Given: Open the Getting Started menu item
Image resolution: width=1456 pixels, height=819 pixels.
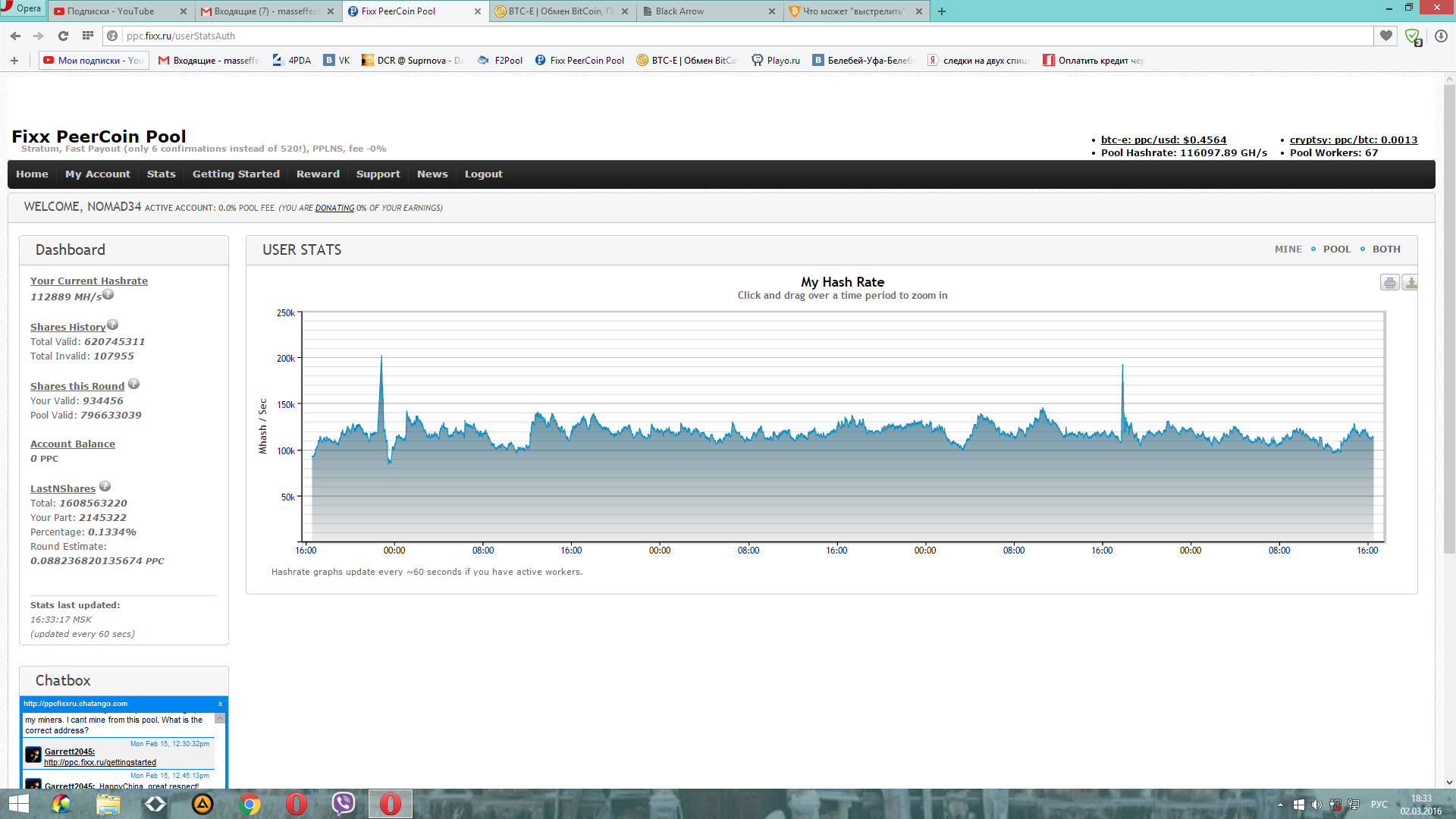Looking at the screenshot, I should point(236,174).
